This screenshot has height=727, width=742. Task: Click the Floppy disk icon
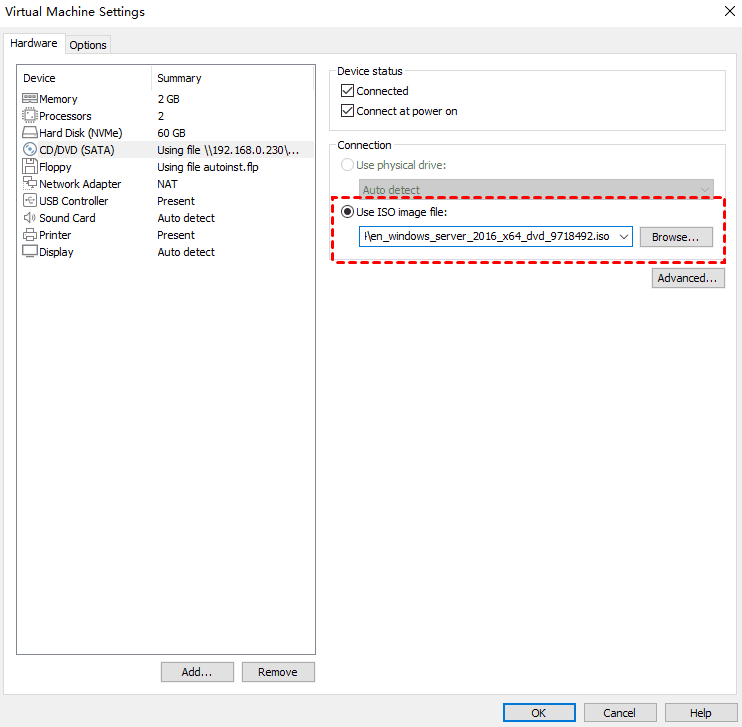30,167
